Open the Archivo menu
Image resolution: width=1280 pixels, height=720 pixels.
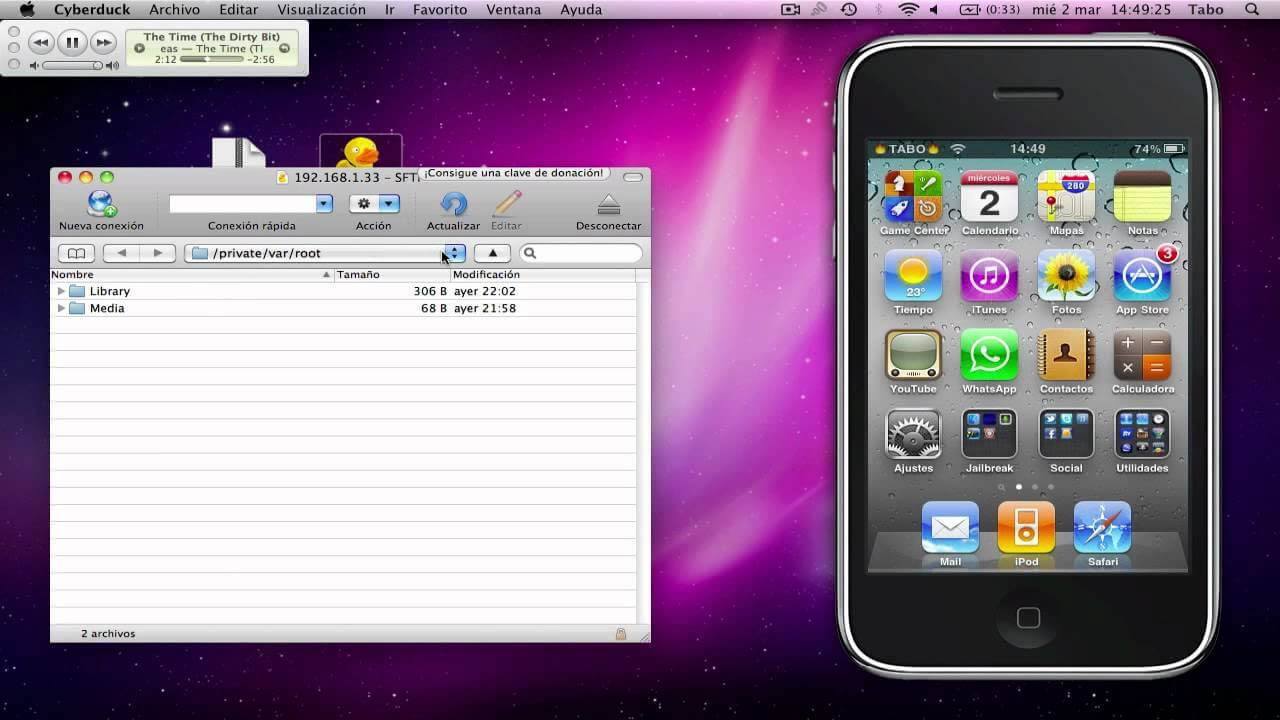pos(174,9)
